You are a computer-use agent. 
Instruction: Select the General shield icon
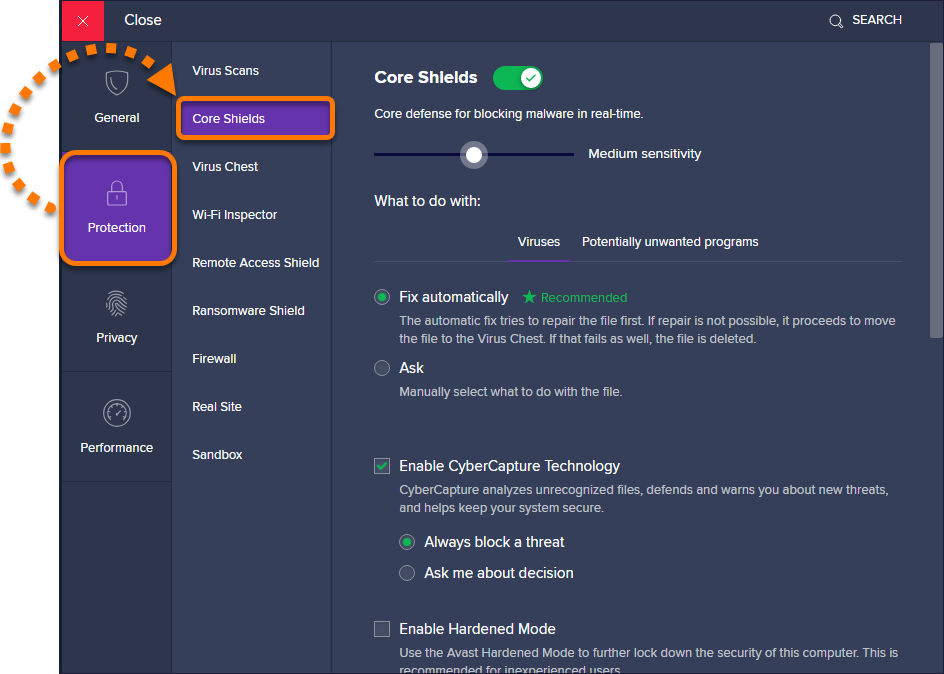pos(116,84)
